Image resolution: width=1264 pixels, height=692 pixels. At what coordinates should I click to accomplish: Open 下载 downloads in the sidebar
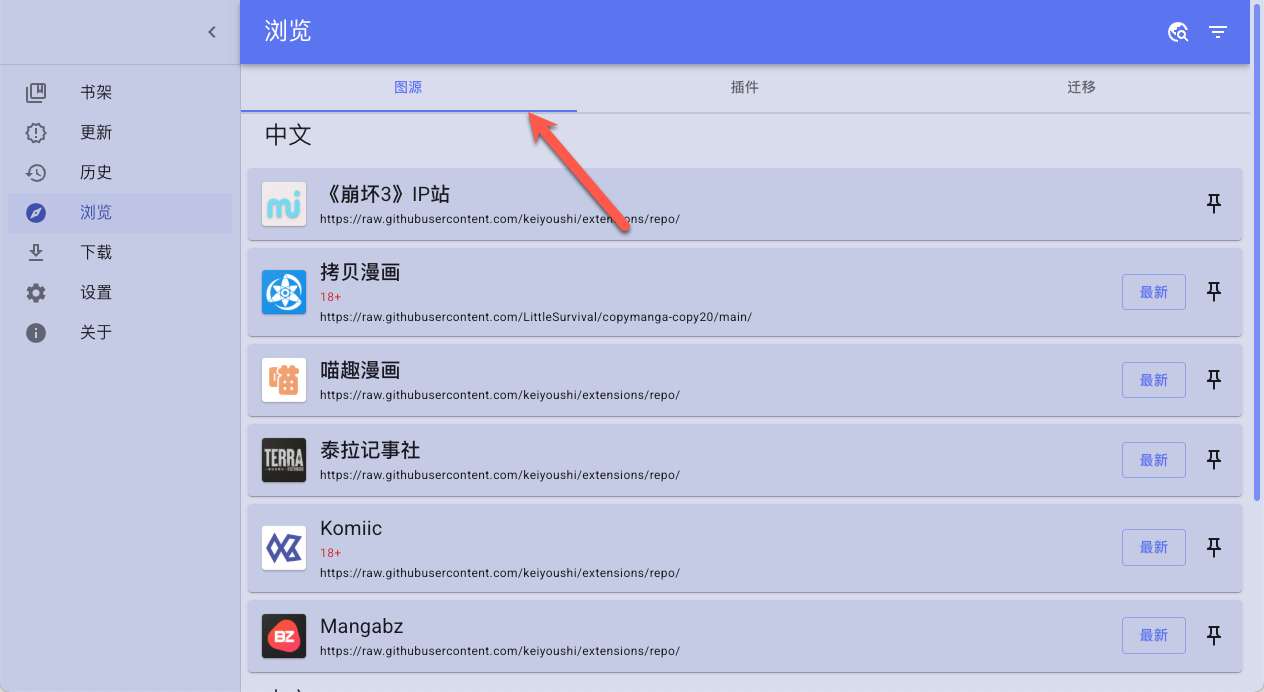120,253
